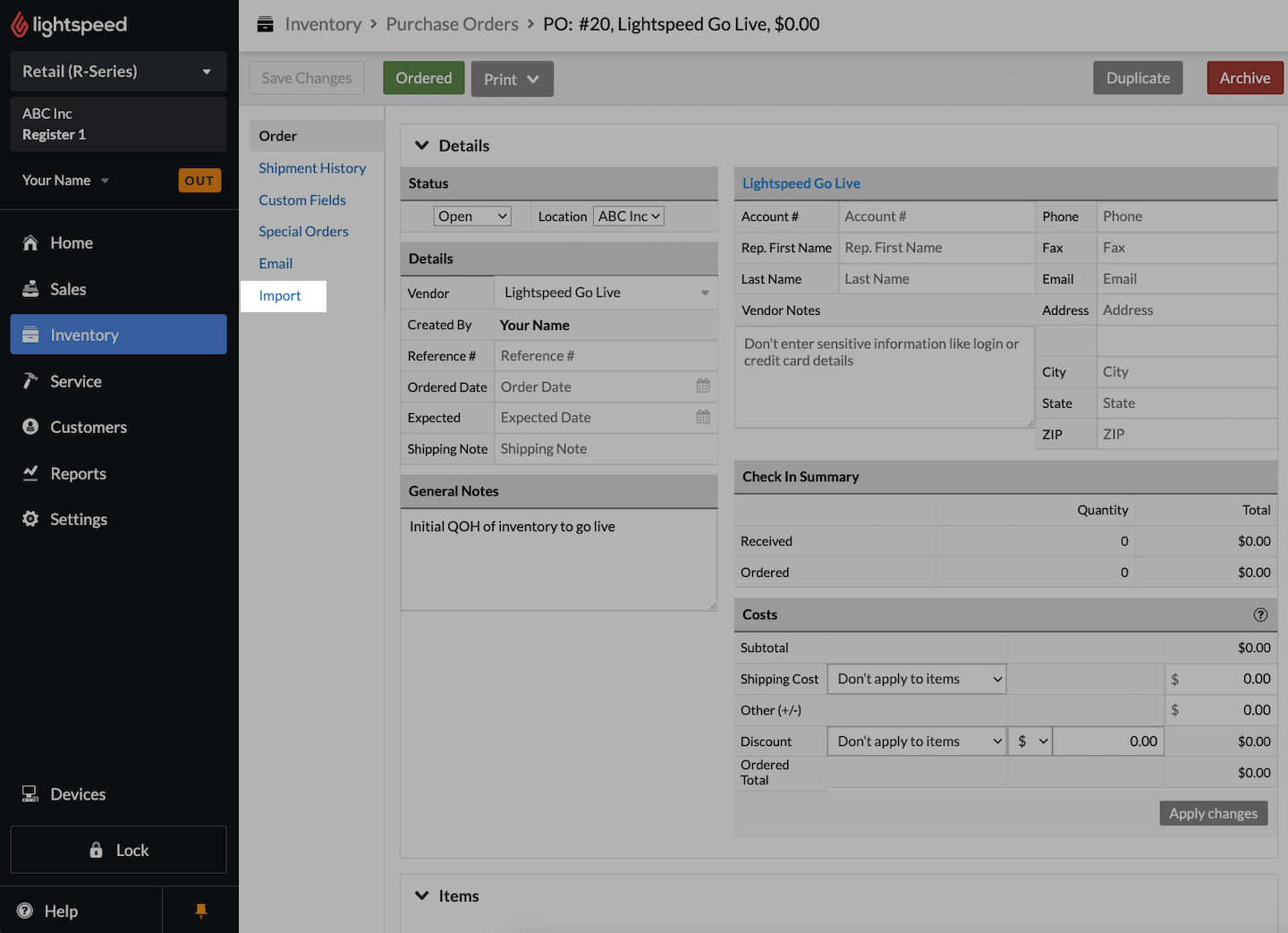Open the Expected Date calendar picker
Viewport: 1288px width, 933px height.
click(x=703, y=418)
